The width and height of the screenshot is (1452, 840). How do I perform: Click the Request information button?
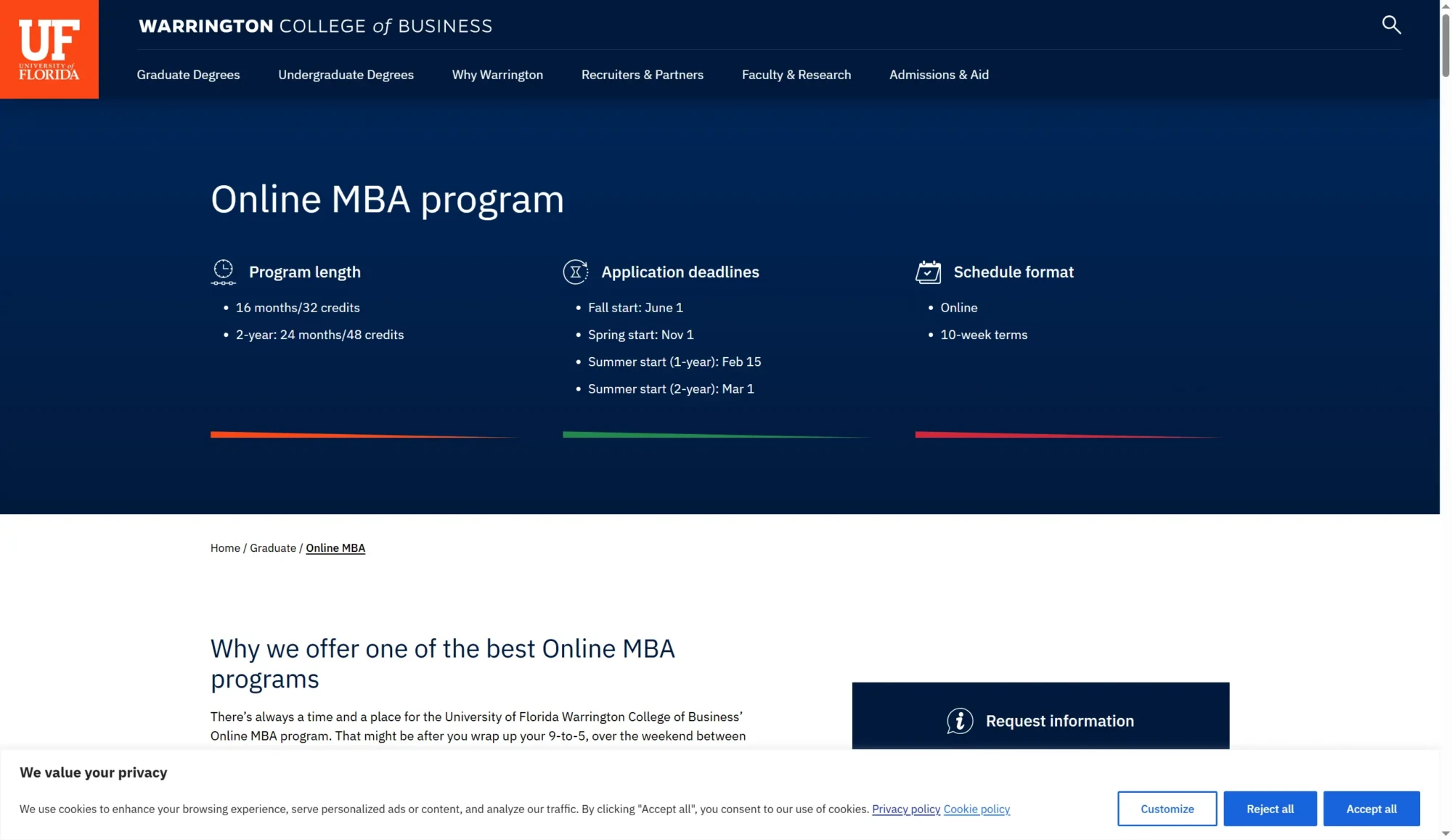pos(1040,716)
